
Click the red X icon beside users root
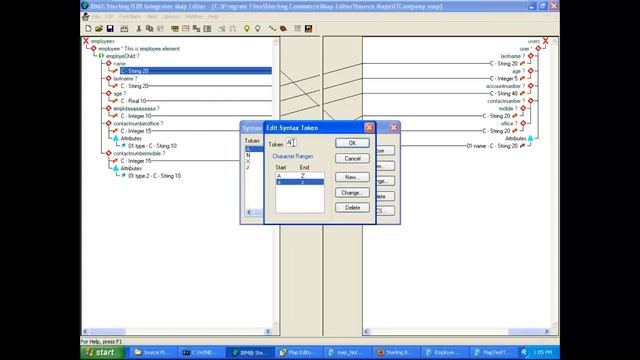(x=545, y=41)
